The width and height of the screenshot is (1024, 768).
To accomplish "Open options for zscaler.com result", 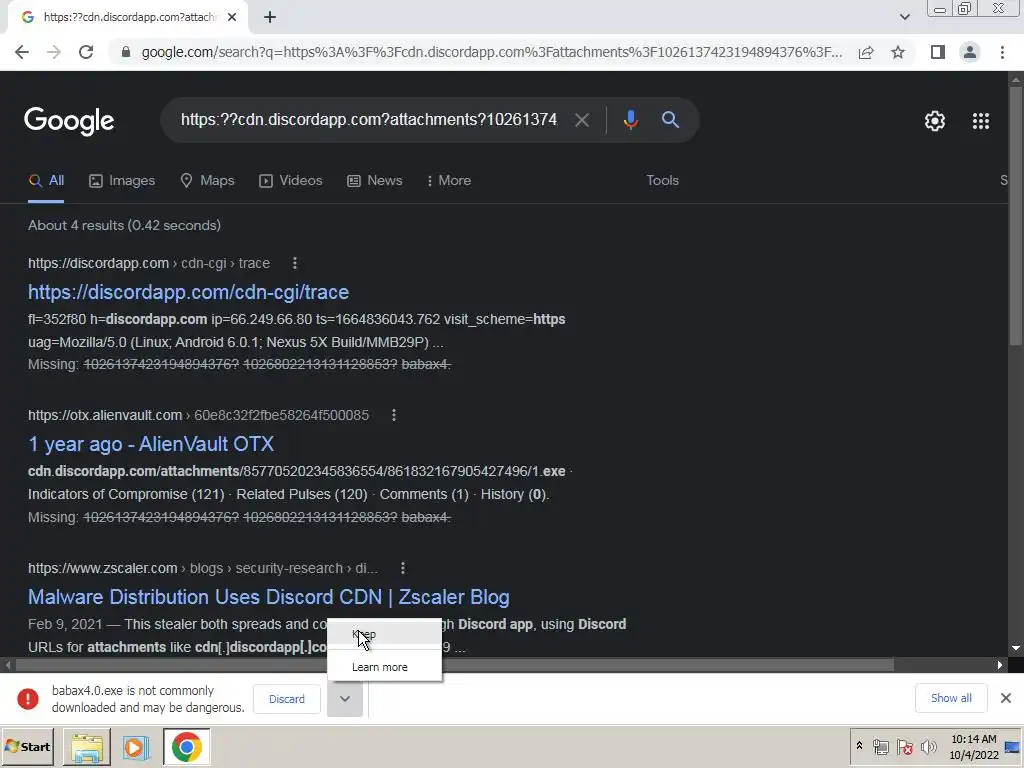I will pyautogui.click(x=403, y=568).
